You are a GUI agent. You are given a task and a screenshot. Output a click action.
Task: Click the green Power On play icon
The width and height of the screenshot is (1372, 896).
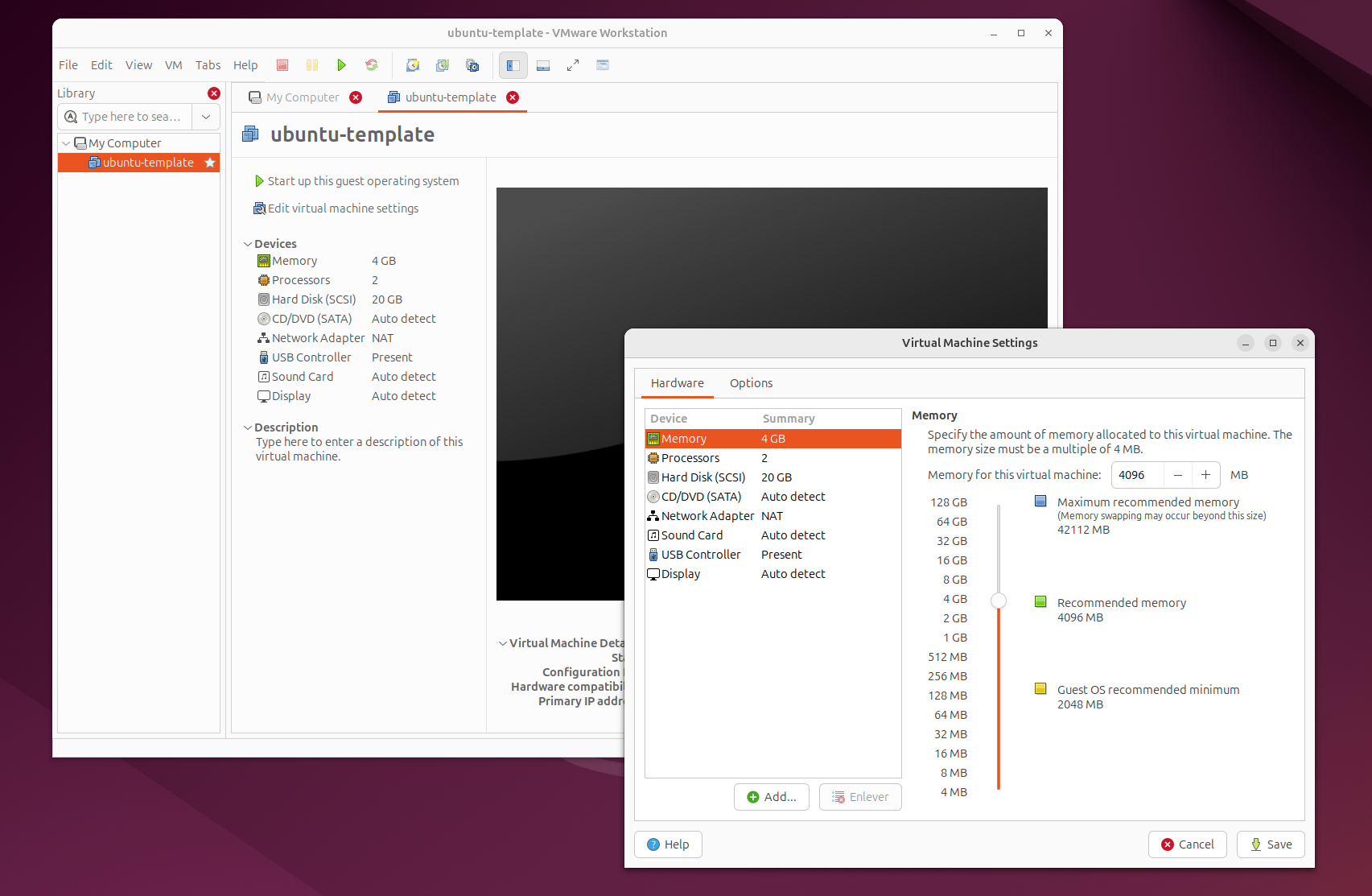(x=341, y=65)
